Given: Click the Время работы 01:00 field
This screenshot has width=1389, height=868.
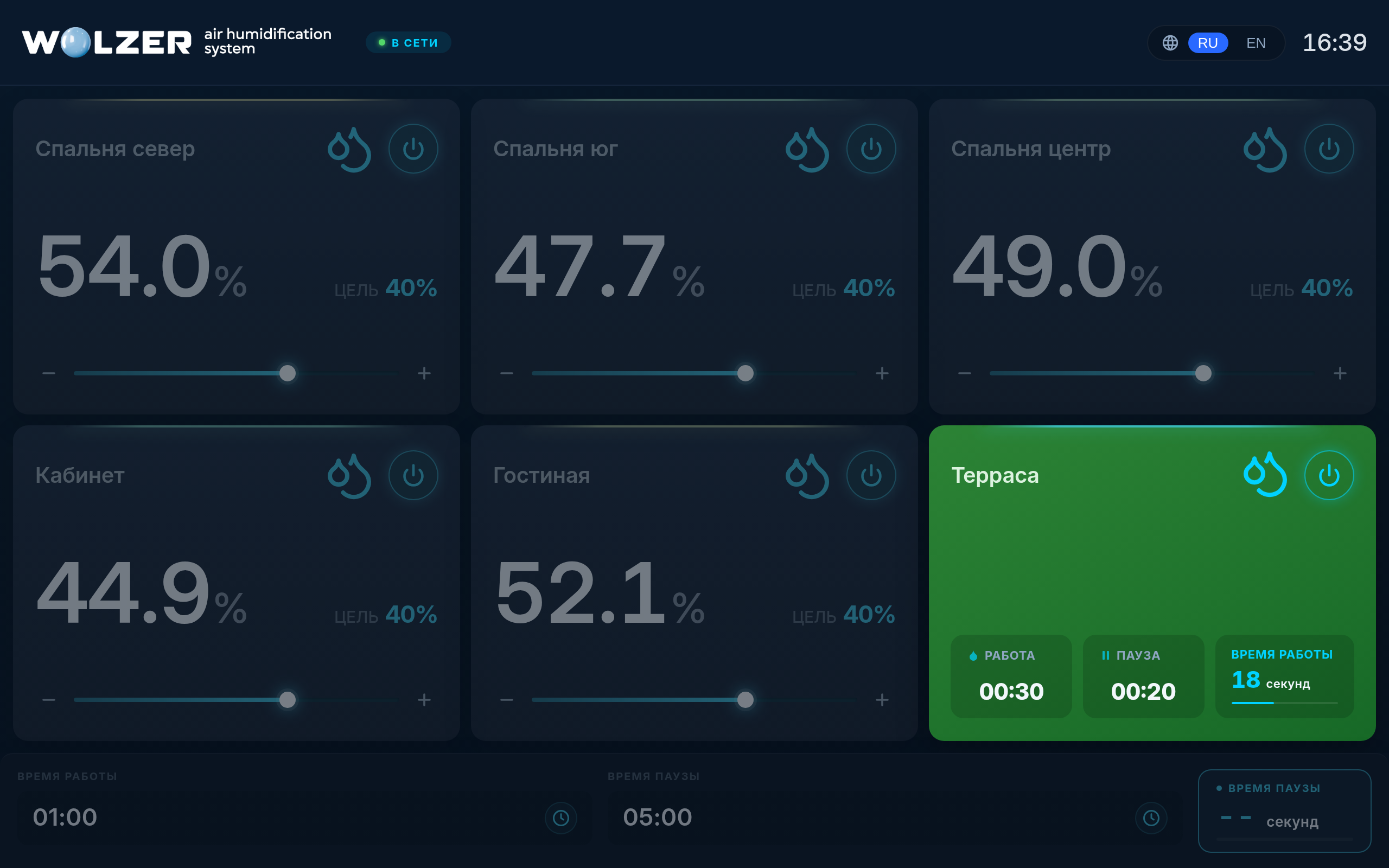Looking at the screenshot, I should click(304, 818).
